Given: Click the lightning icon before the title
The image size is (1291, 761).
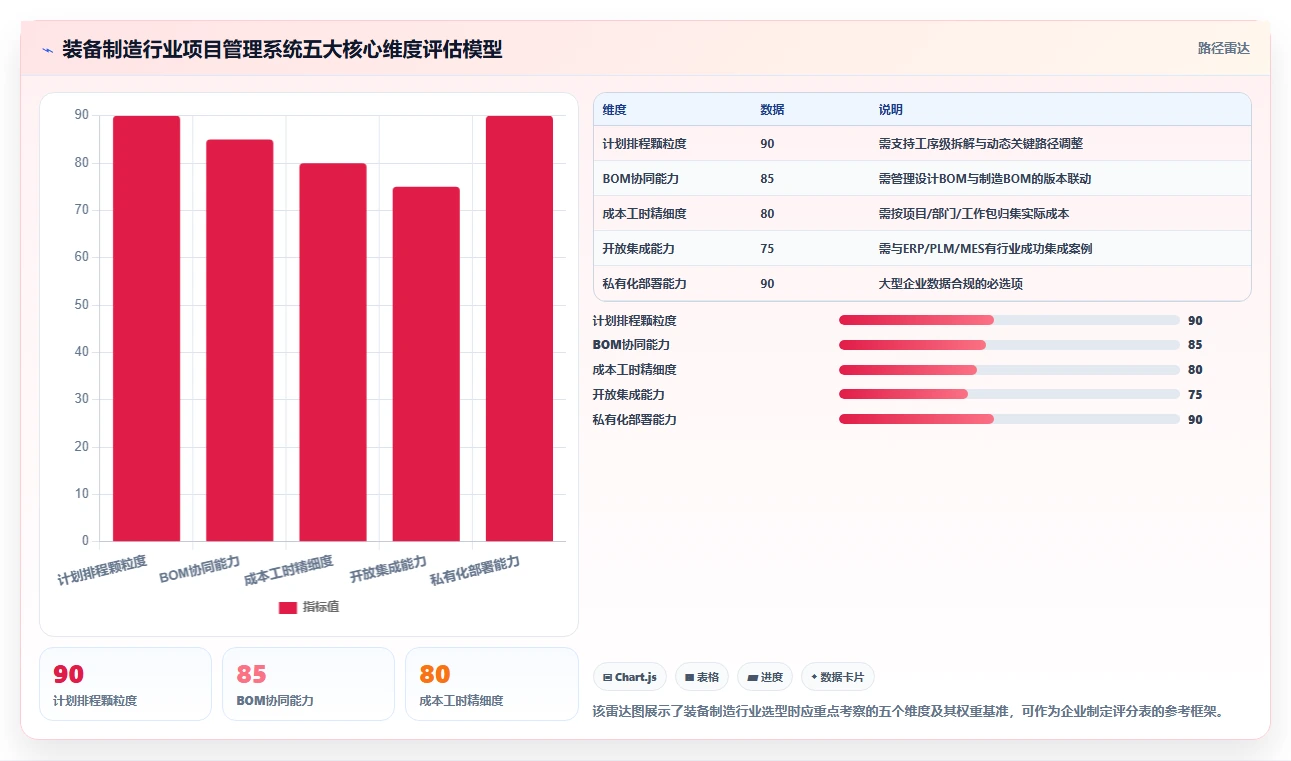Looking at the screenshot, I should pyautogui.click(x=48, y=50).
